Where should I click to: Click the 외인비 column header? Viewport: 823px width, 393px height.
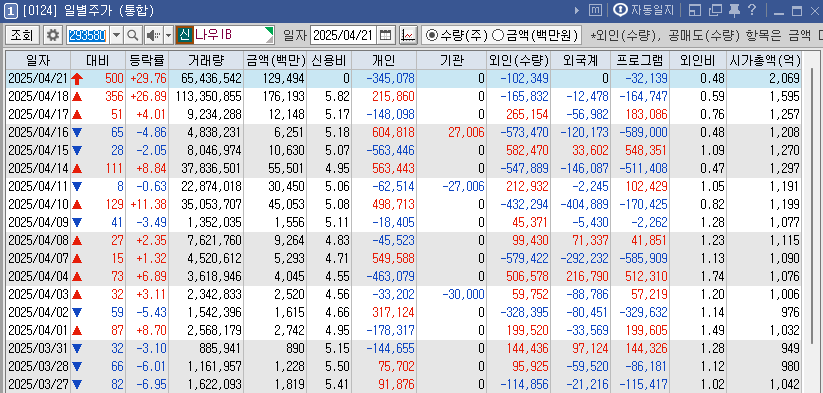click(x=698, y=60)
